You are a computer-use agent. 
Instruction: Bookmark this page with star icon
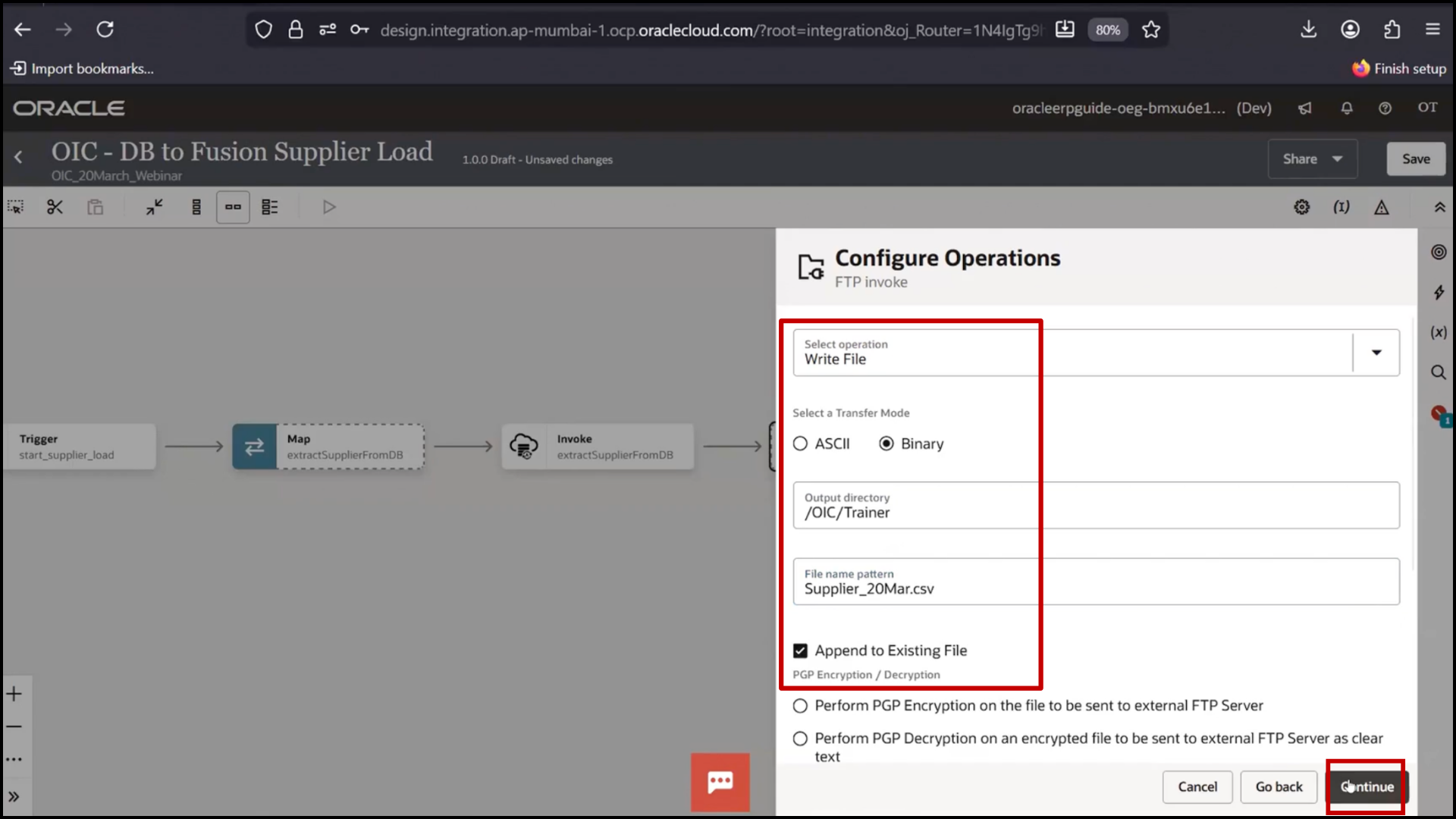tap(1151, 30)
